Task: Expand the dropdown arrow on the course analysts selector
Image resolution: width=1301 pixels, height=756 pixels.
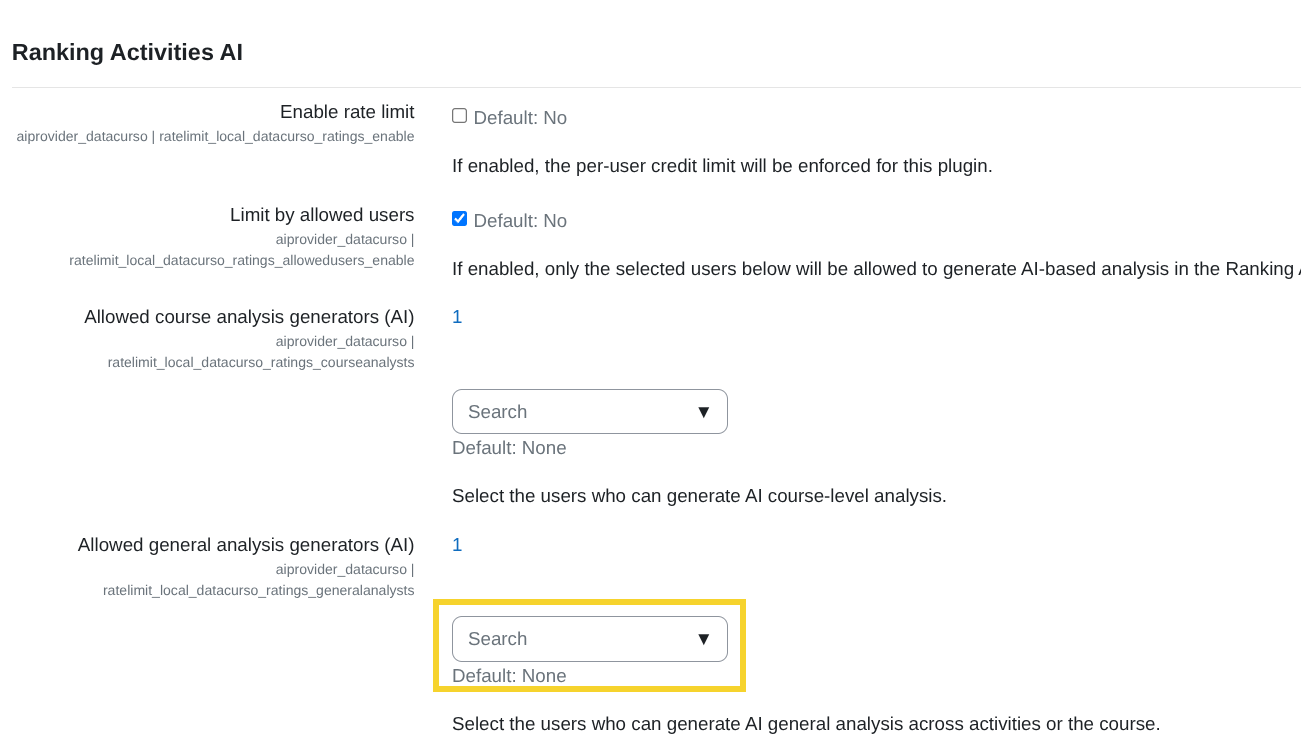Action: click(x=703, y=411)
